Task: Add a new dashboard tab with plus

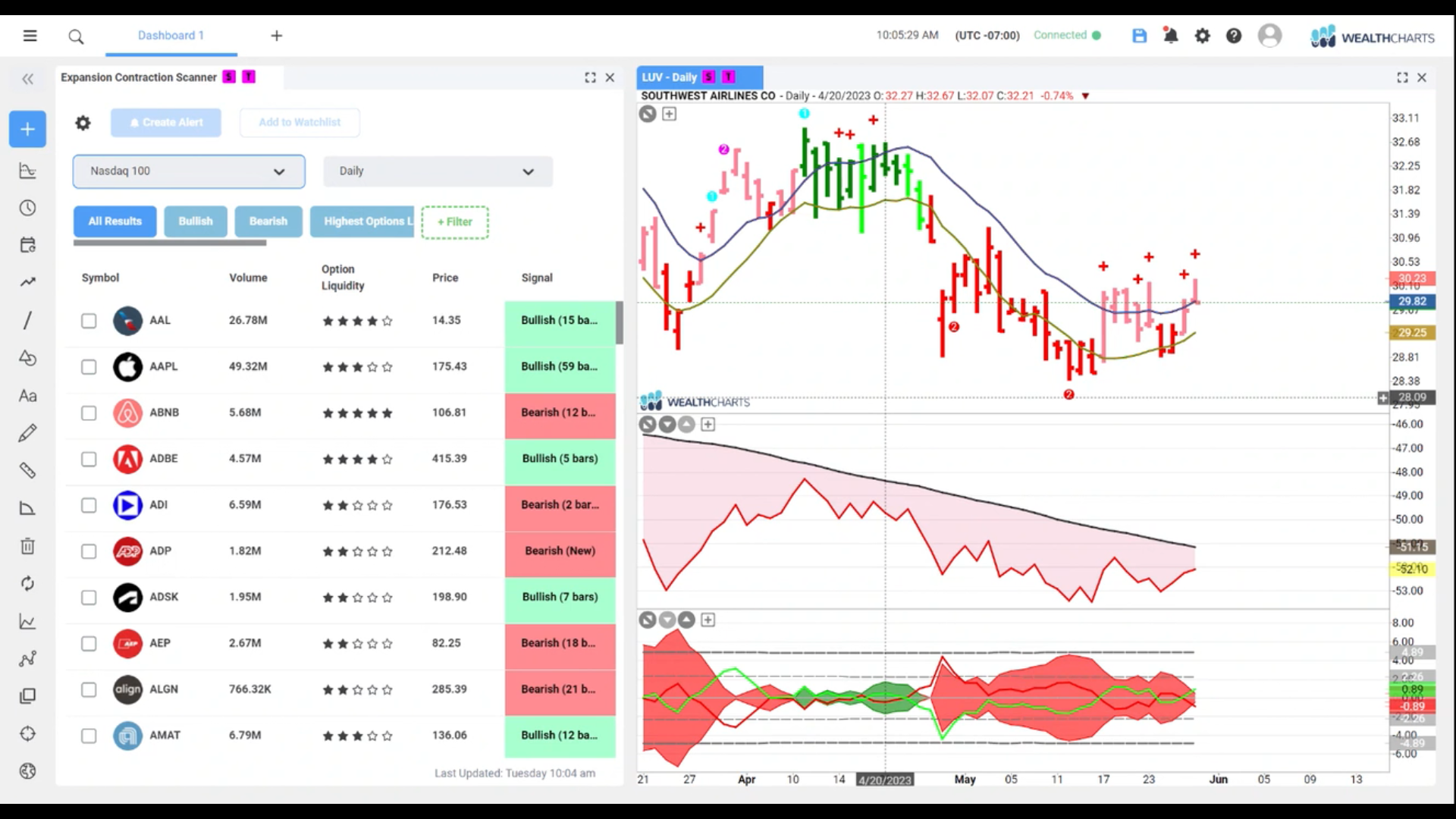Action: click(277, 36)
